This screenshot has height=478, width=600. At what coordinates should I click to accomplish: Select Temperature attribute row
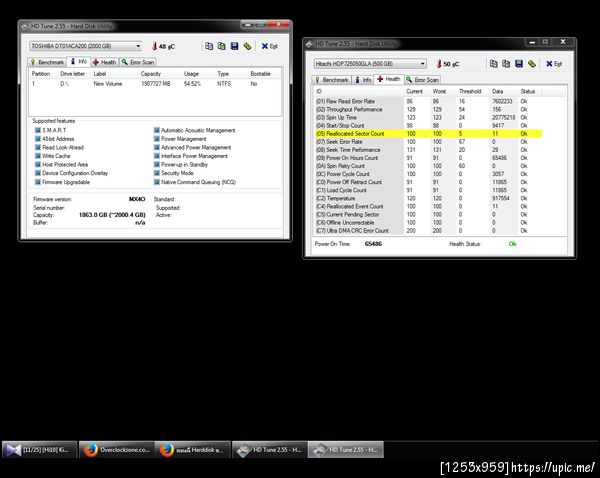pos(428,198)
